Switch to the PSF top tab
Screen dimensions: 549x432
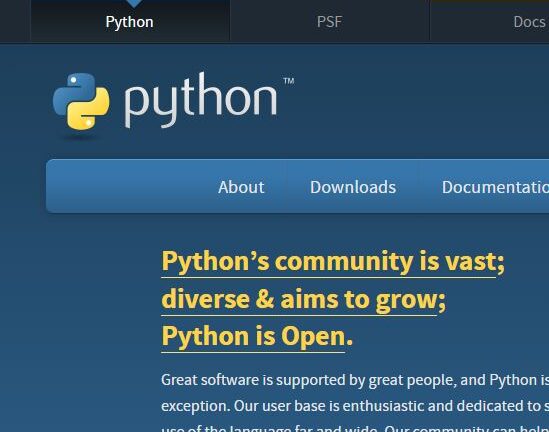tap(329, 22)
